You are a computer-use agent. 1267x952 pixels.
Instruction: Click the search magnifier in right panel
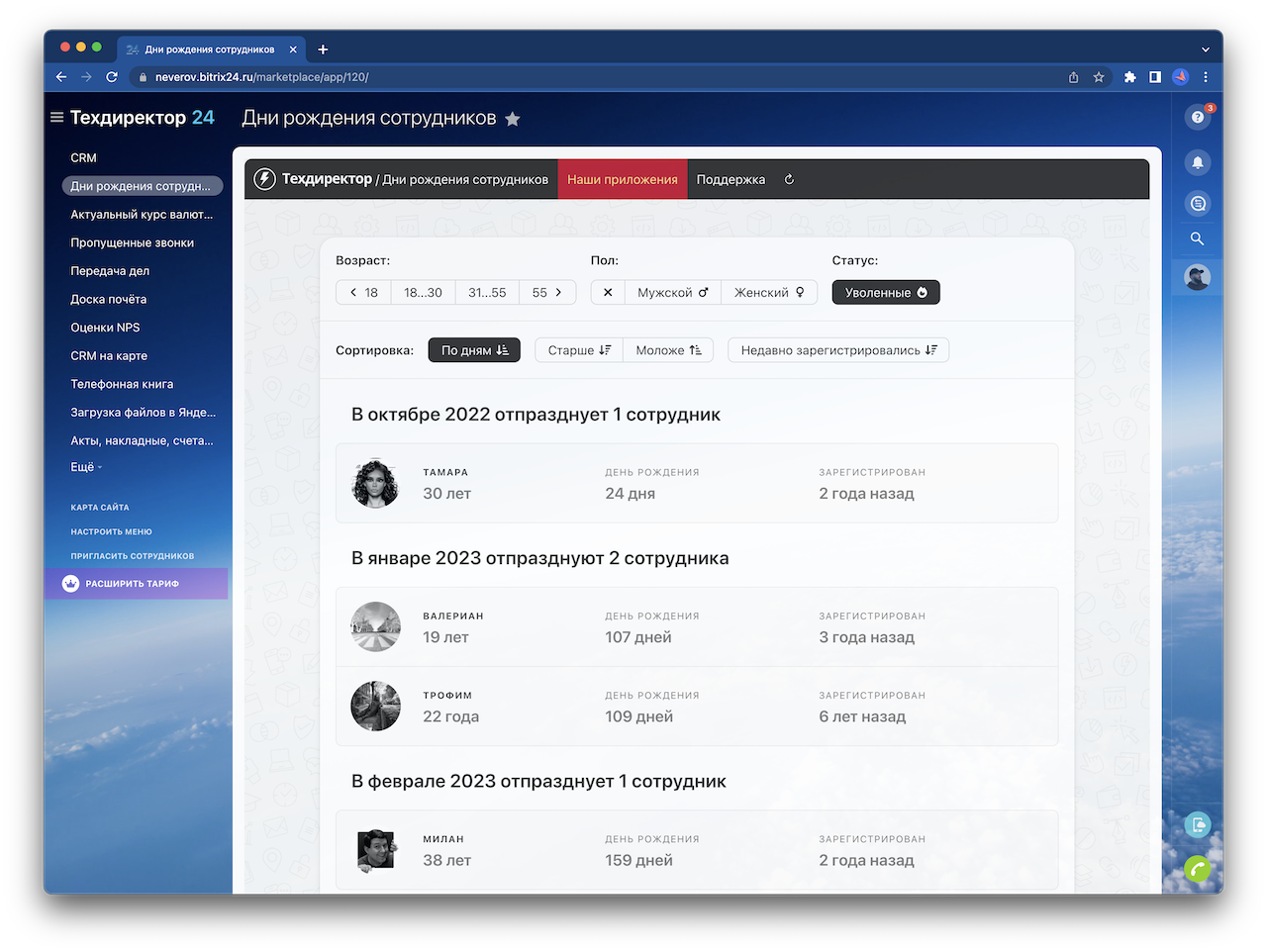tap(1198, 238)
